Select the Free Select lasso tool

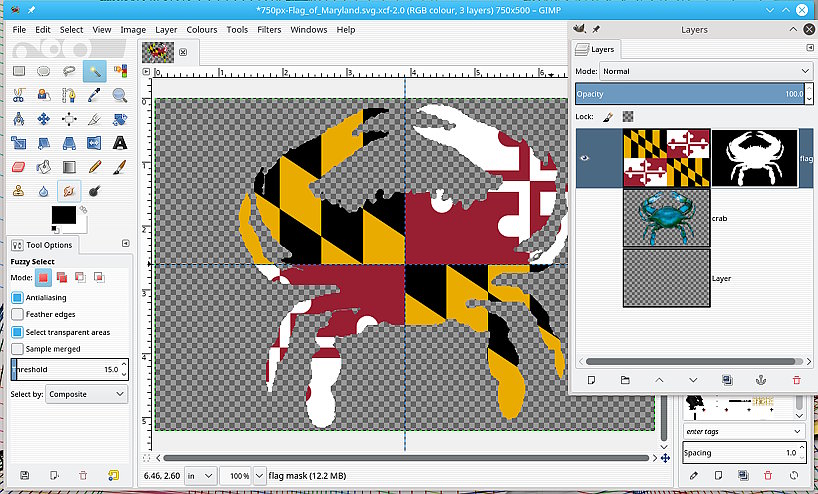(69, 71)
